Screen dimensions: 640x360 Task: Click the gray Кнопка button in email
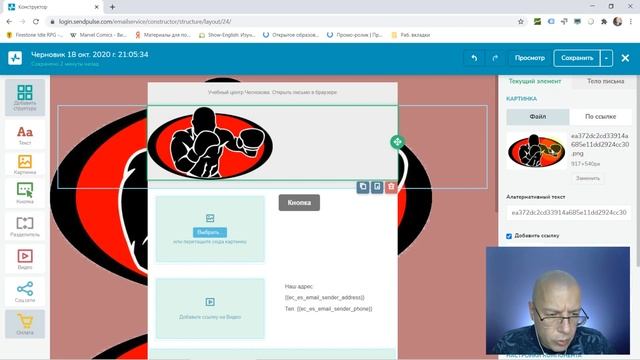[x=299, y=202]
